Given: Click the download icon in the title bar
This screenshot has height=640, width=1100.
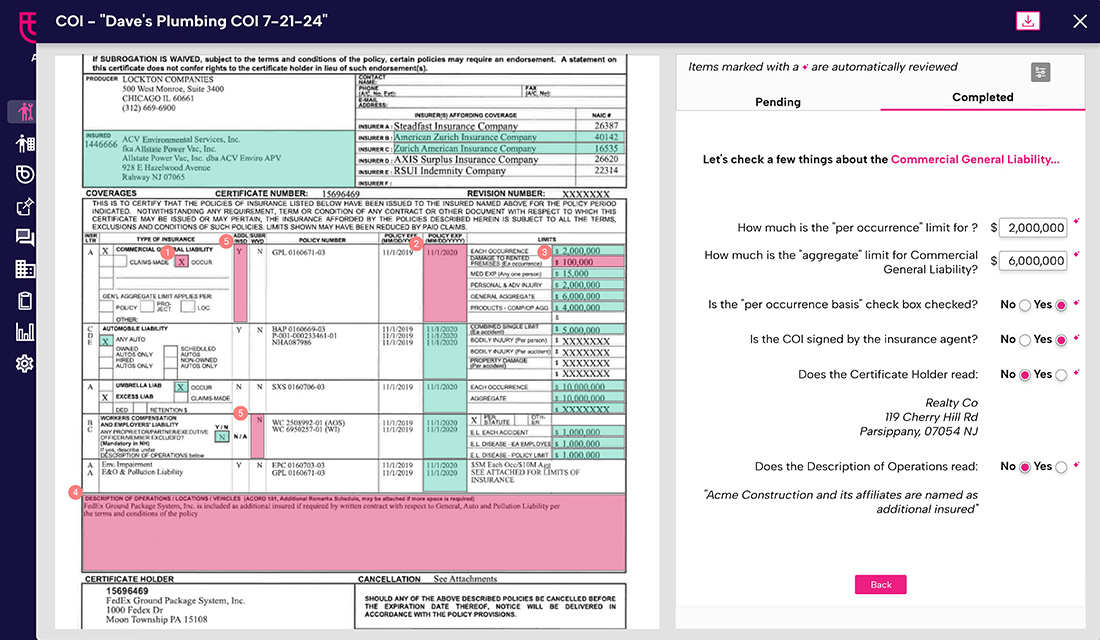Looking at the screenshot, I should pyautogui.click(x=1028, y=20).
